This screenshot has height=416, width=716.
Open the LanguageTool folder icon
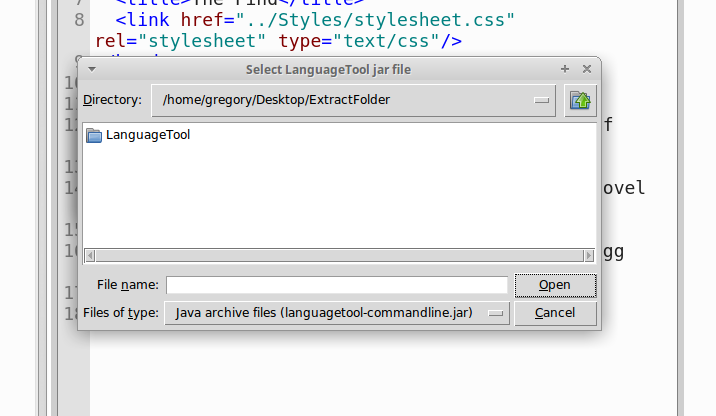94,135
